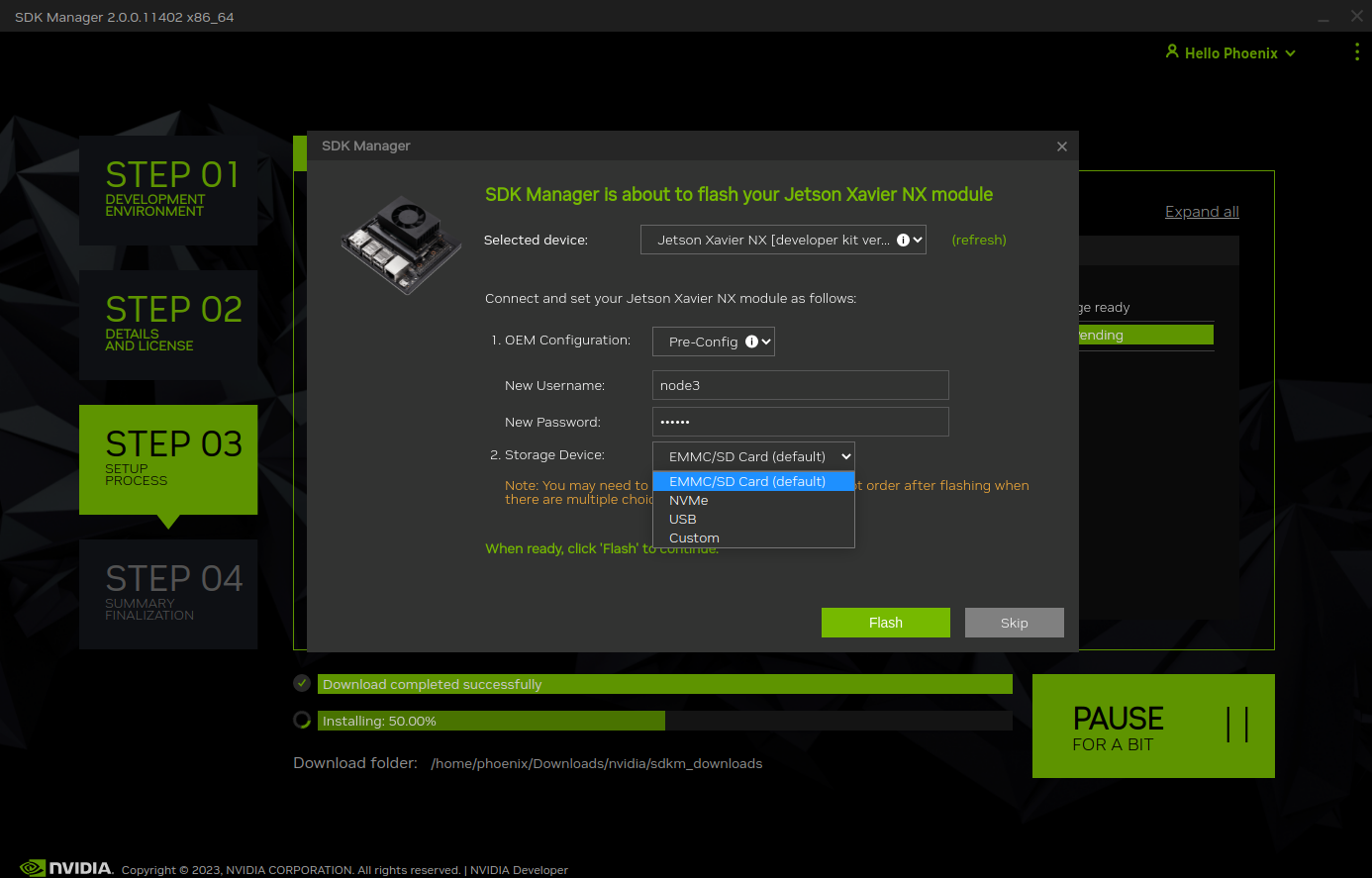Click the installing progress spinner icon
This screenshot has height=878, width=1372.
tap(302, 720)
